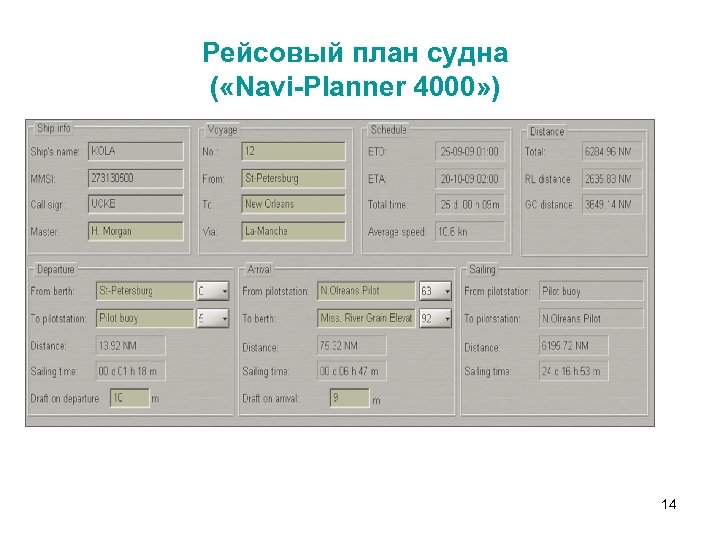Click Sailing To pilotstation value N.Olreans Pilot
This screenshot has width=720, height=540.
[591, 318]
